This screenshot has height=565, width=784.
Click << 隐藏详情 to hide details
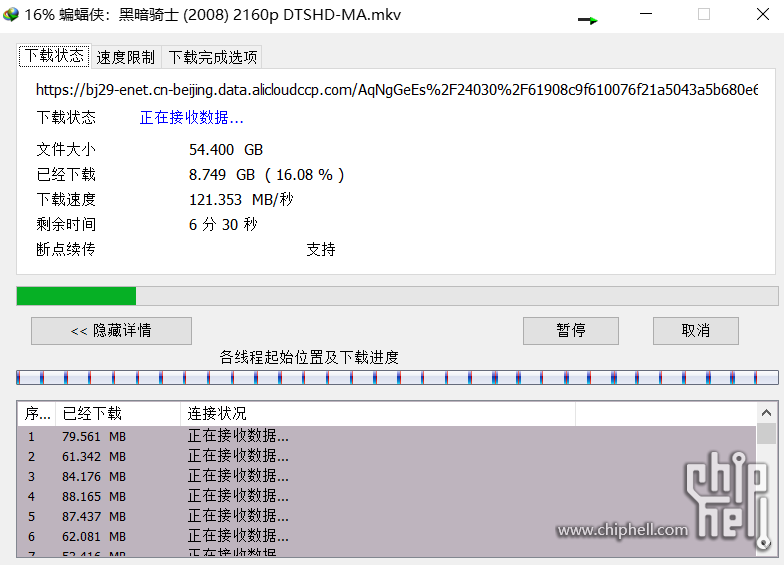111,330
